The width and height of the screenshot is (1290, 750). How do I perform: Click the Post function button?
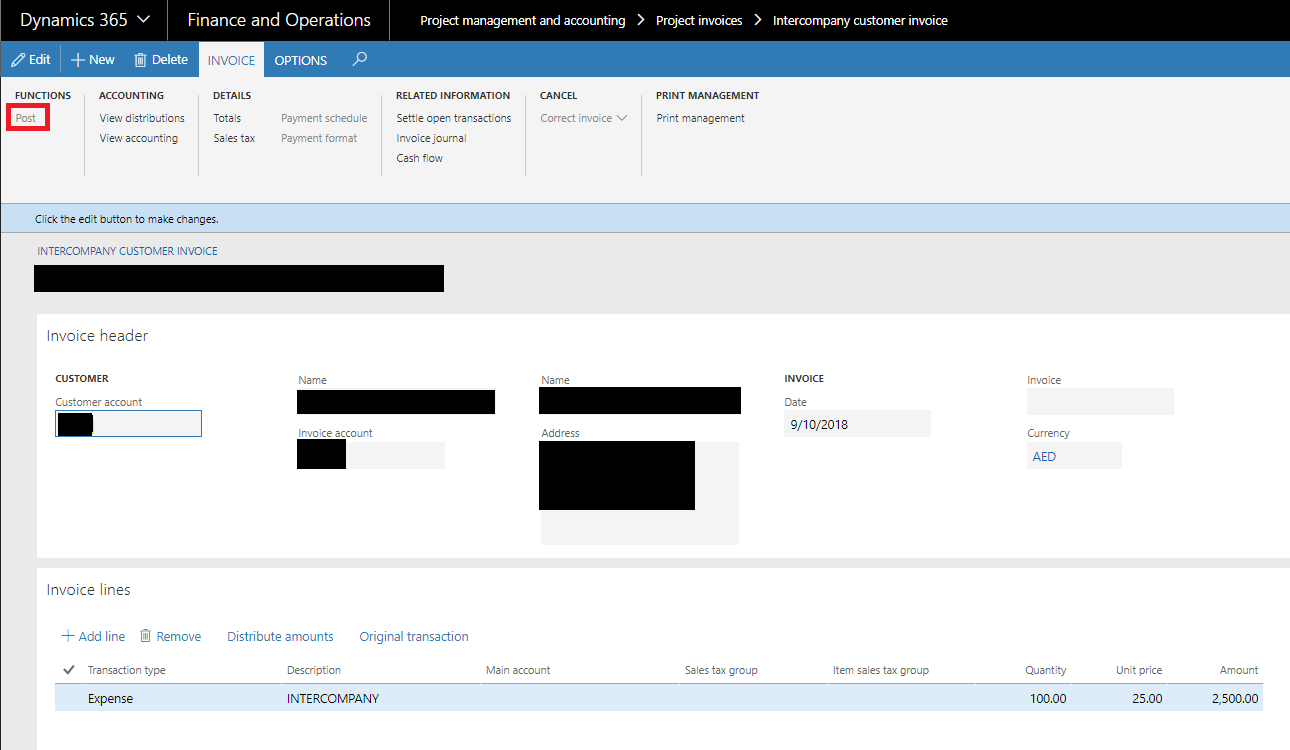coord(26,118)
